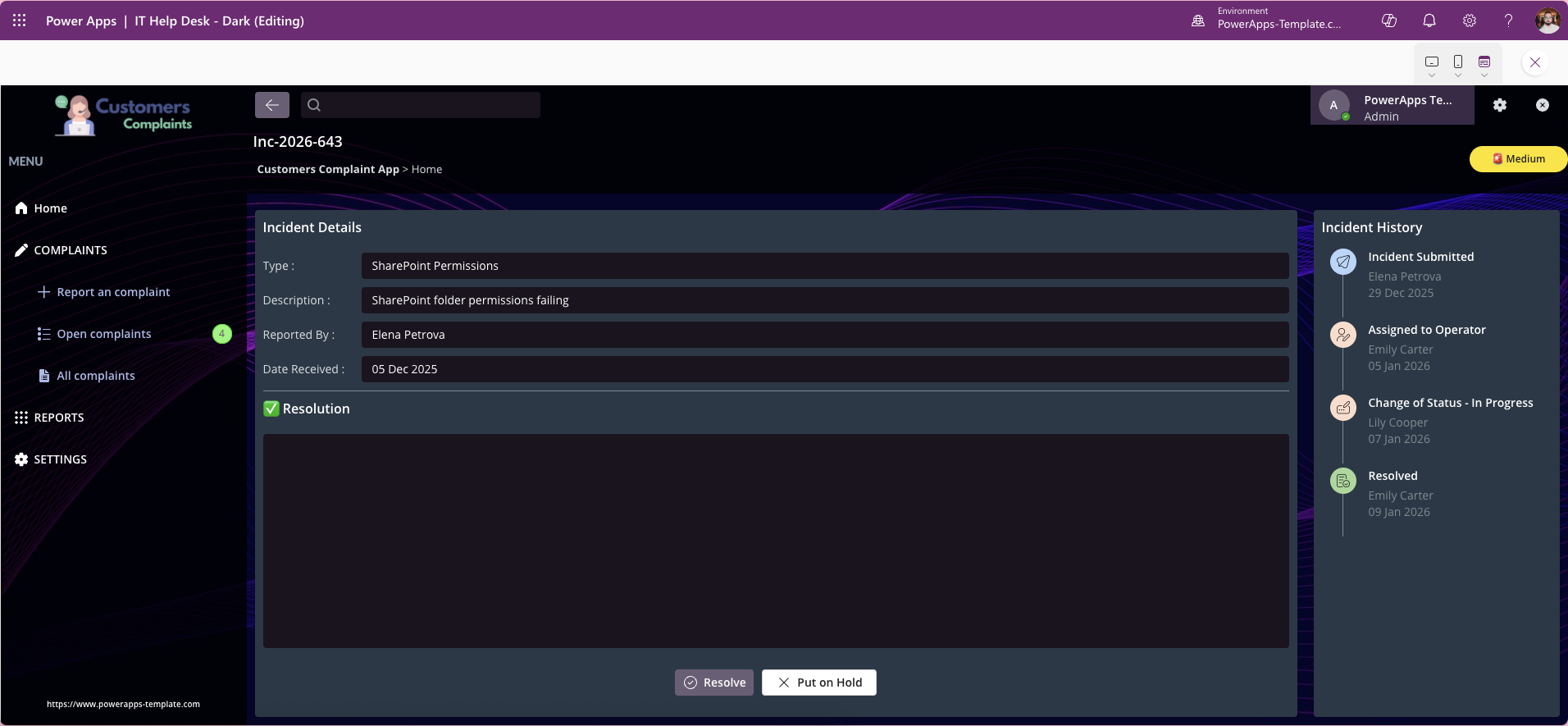Viewport: 1568px width, 726px height.
Task: Click the Put on Hold button
Action: pos(818,683)
